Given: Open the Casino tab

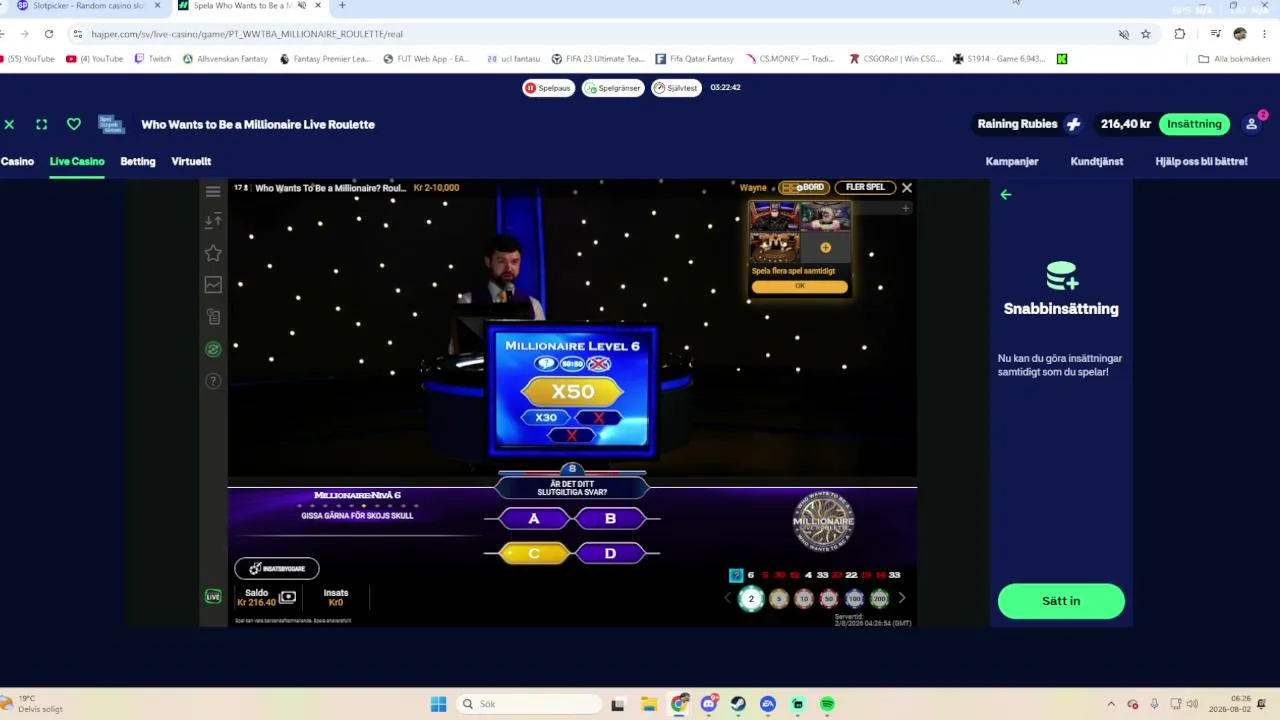Looking at the screenshot, I should (x=17, y=161).
